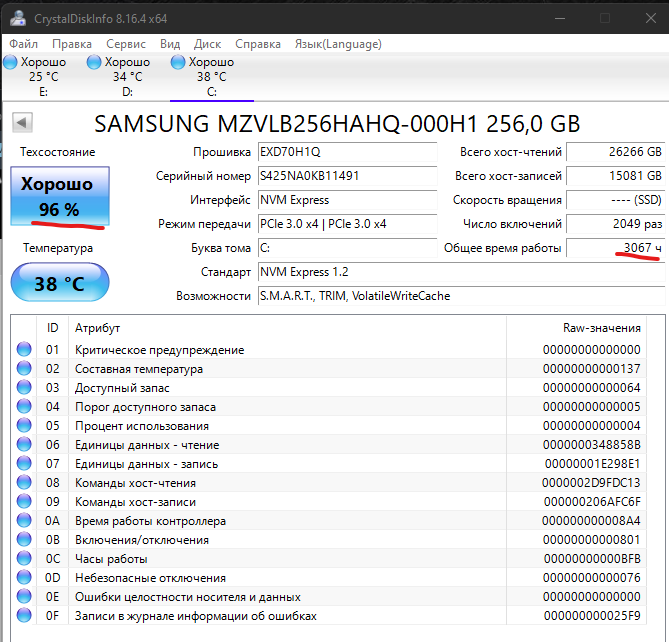Click status orb of attribute 04 row
Image resolution: width=669 pixels, height=642 pixels.
(24, 407)
